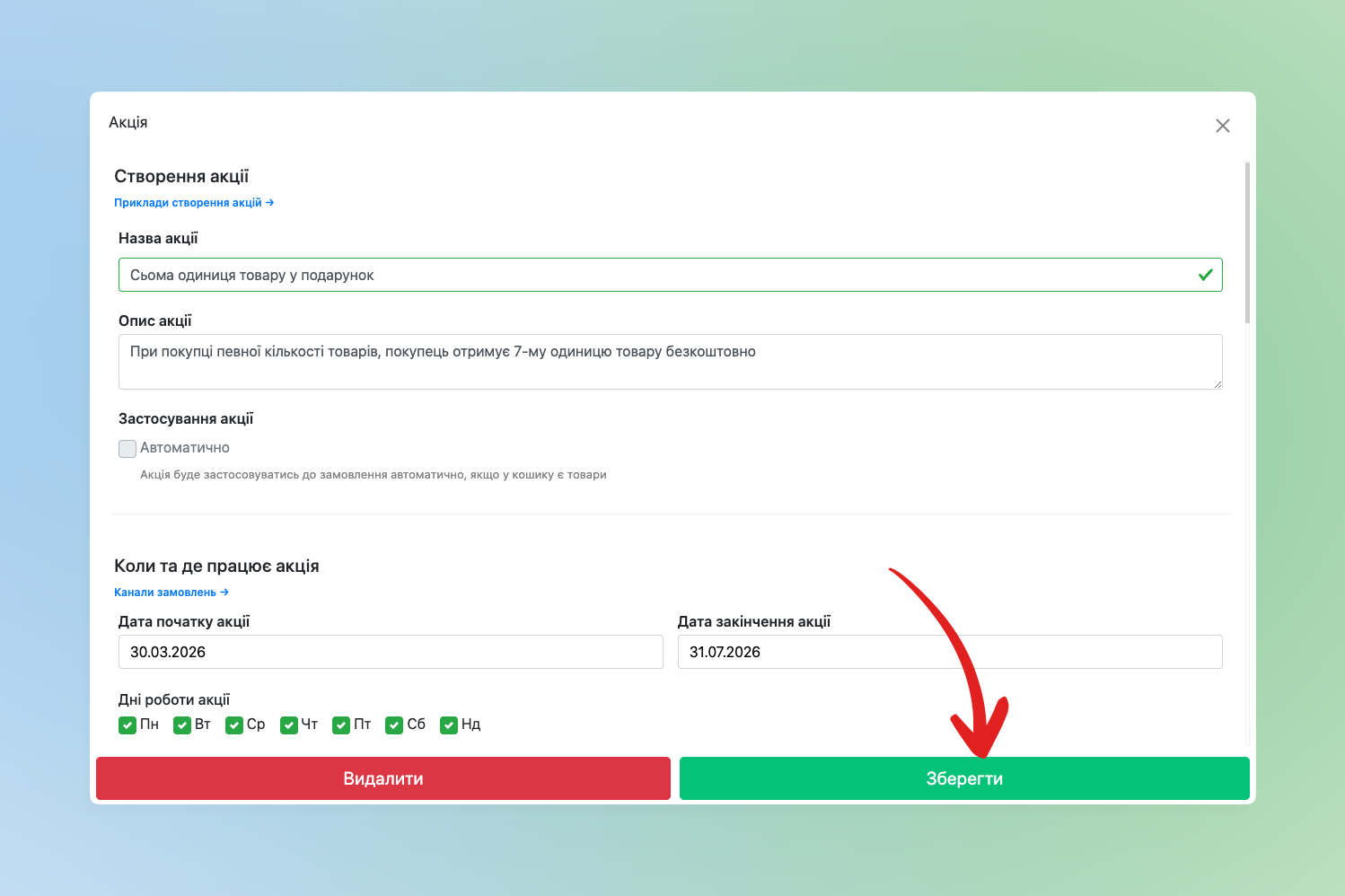Uncheck the Пн day checkbox
Image resolution: width=1345 pixels, height=896 pixels.
point(127,725)
